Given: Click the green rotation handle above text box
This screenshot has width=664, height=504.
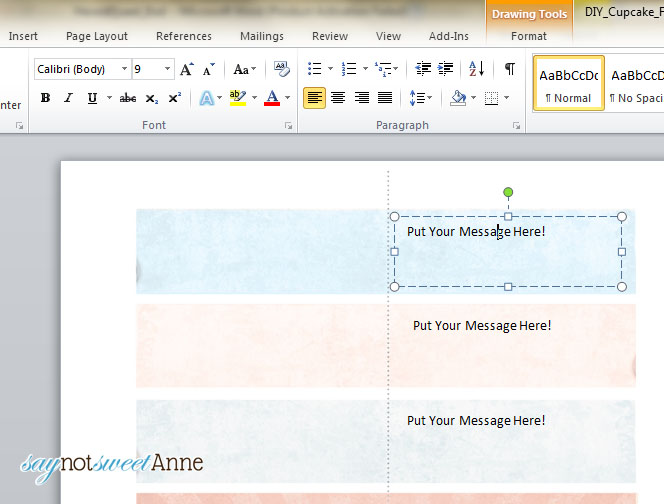Looking at the screenshot, I should 508,193.
